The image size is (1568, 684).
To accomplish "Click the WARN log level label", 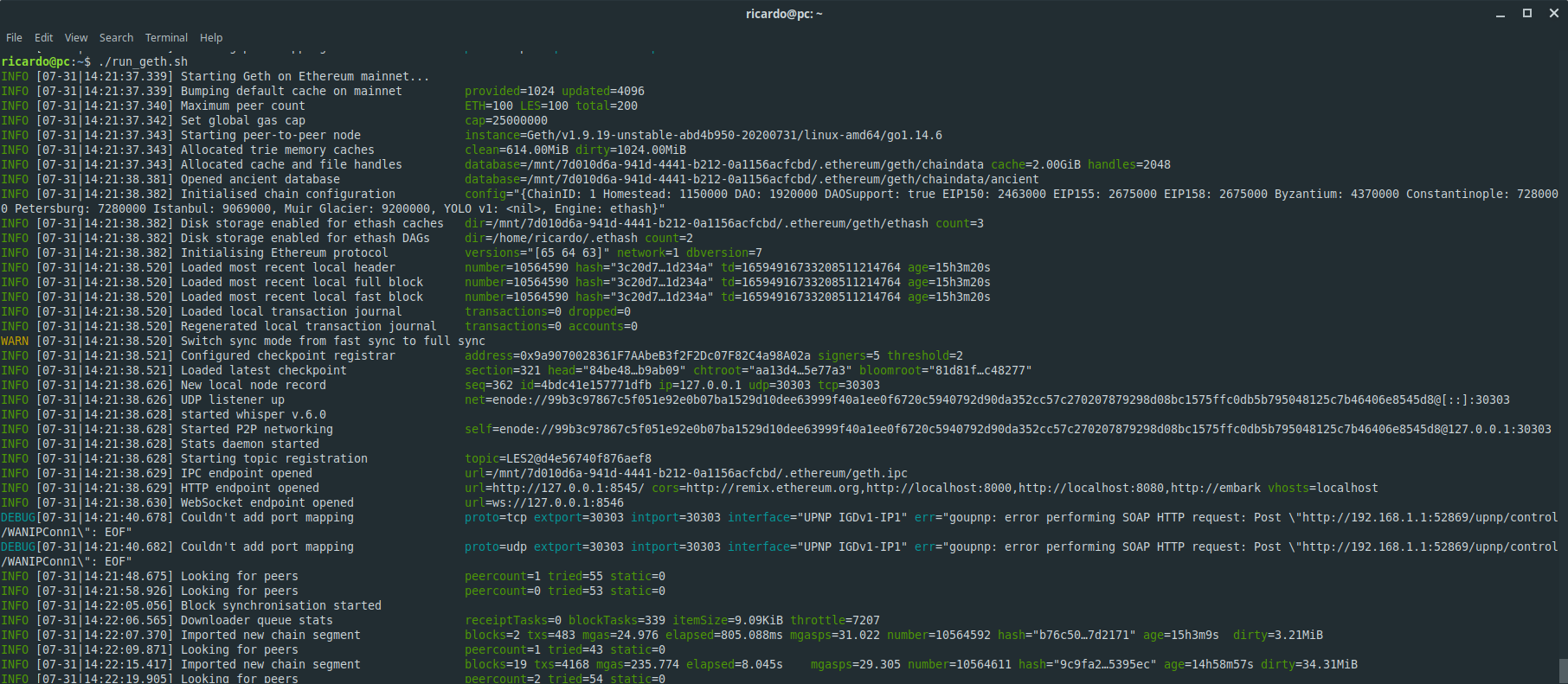I will click(15, 341).
